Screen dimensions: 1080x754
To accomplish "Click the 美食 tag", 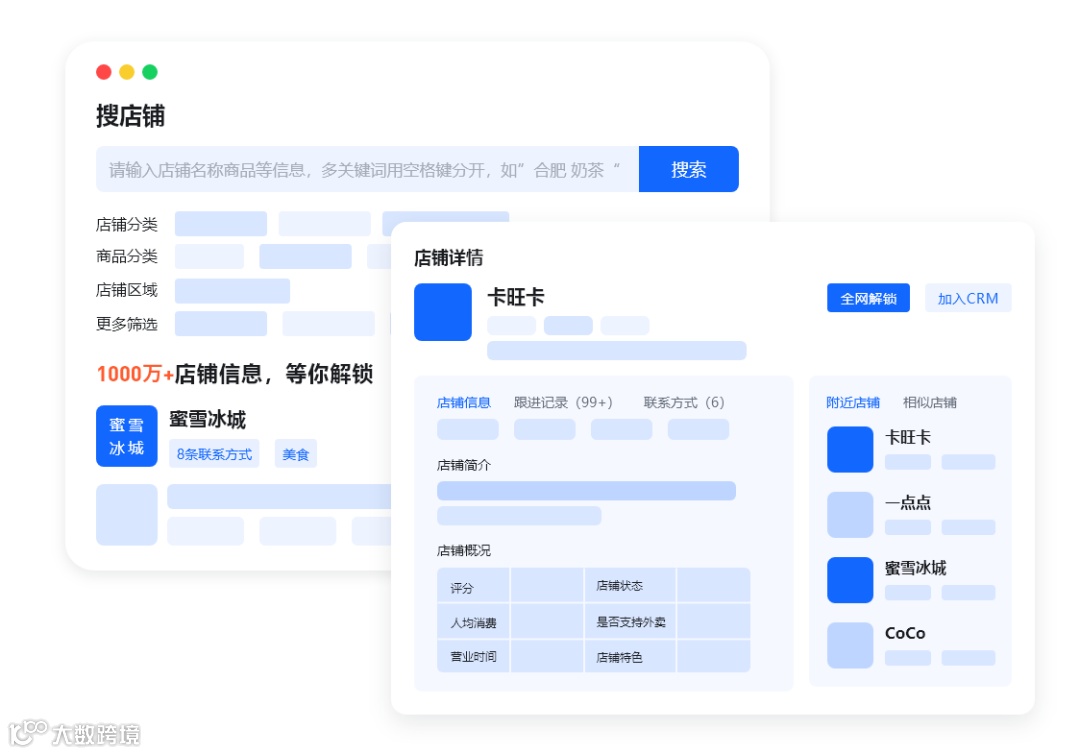I will point(295,454).
